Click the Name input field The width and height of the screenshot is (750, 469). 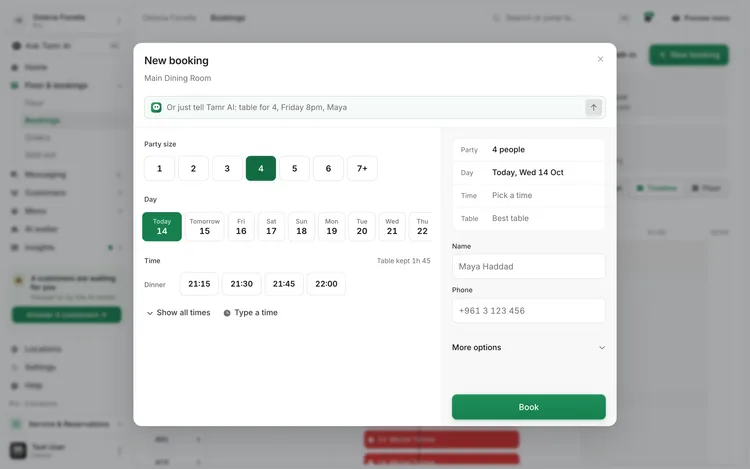[x=529, y=266]
